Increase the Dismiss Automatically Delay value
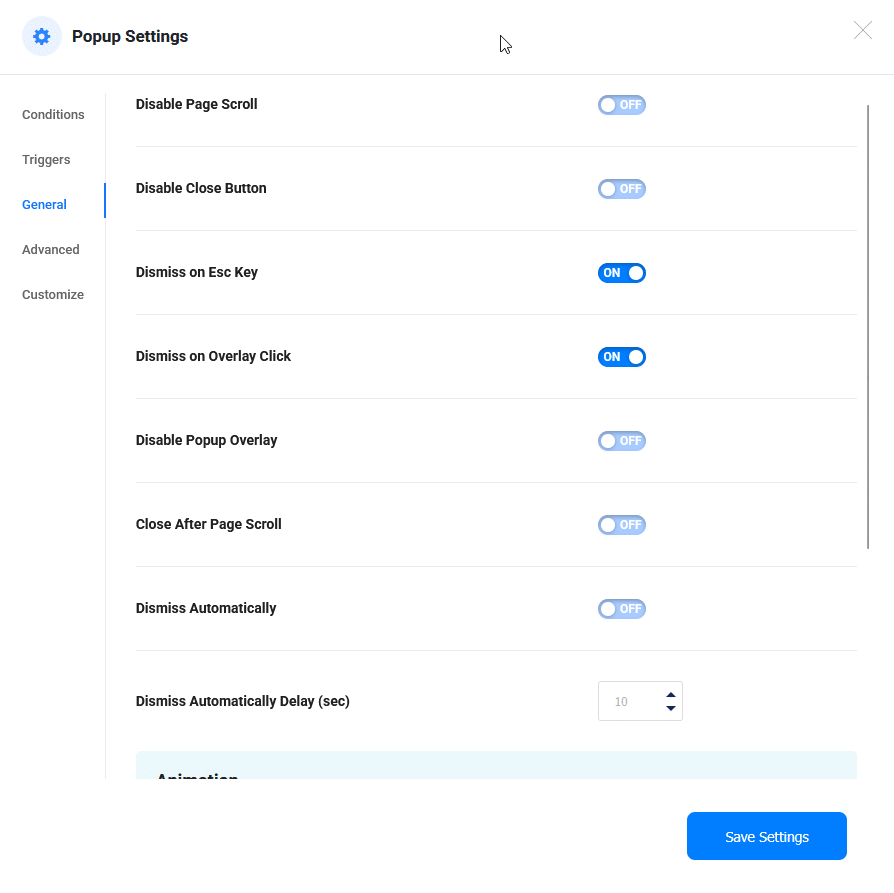The image size is (894, 893). pyautogui.click(x=671, y=694)
